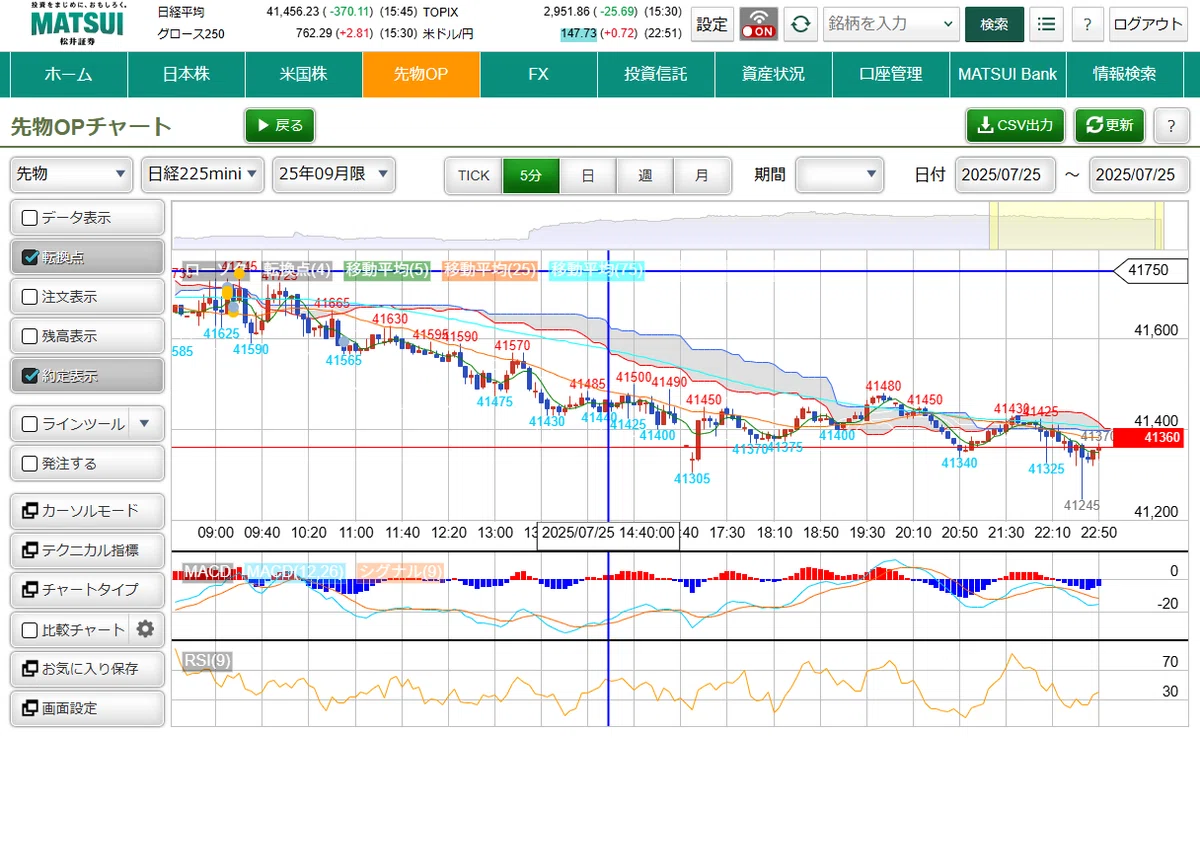Expand the 期間 period dropdown
Image resolution: width=1200 pixels, height=865 pixels.
click(840, 174)
